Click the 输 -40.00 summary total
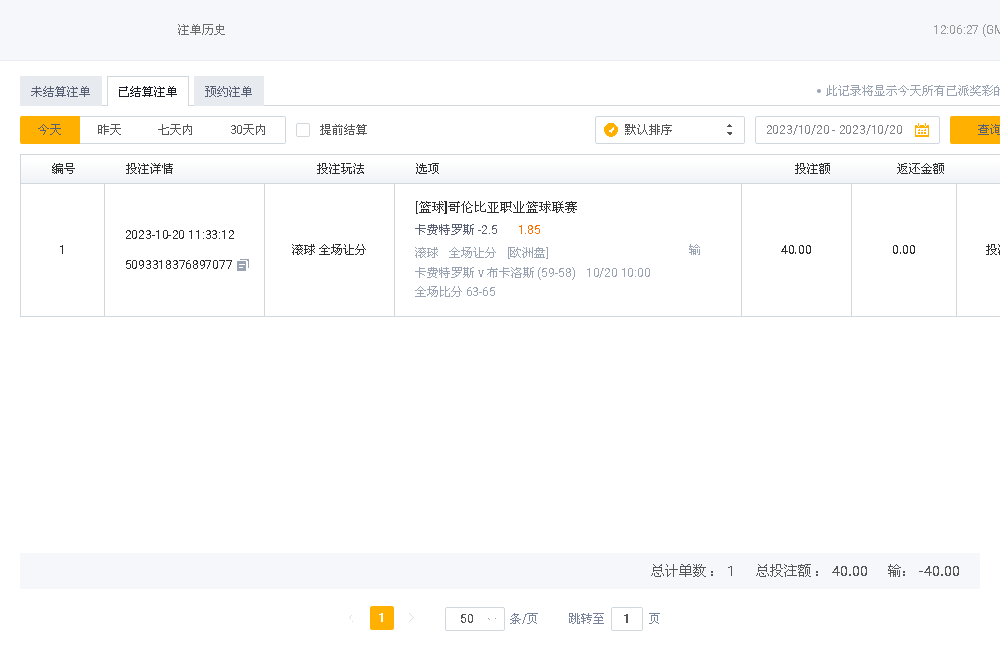This screenshot has width=1000, height=650. coord(923,571)
